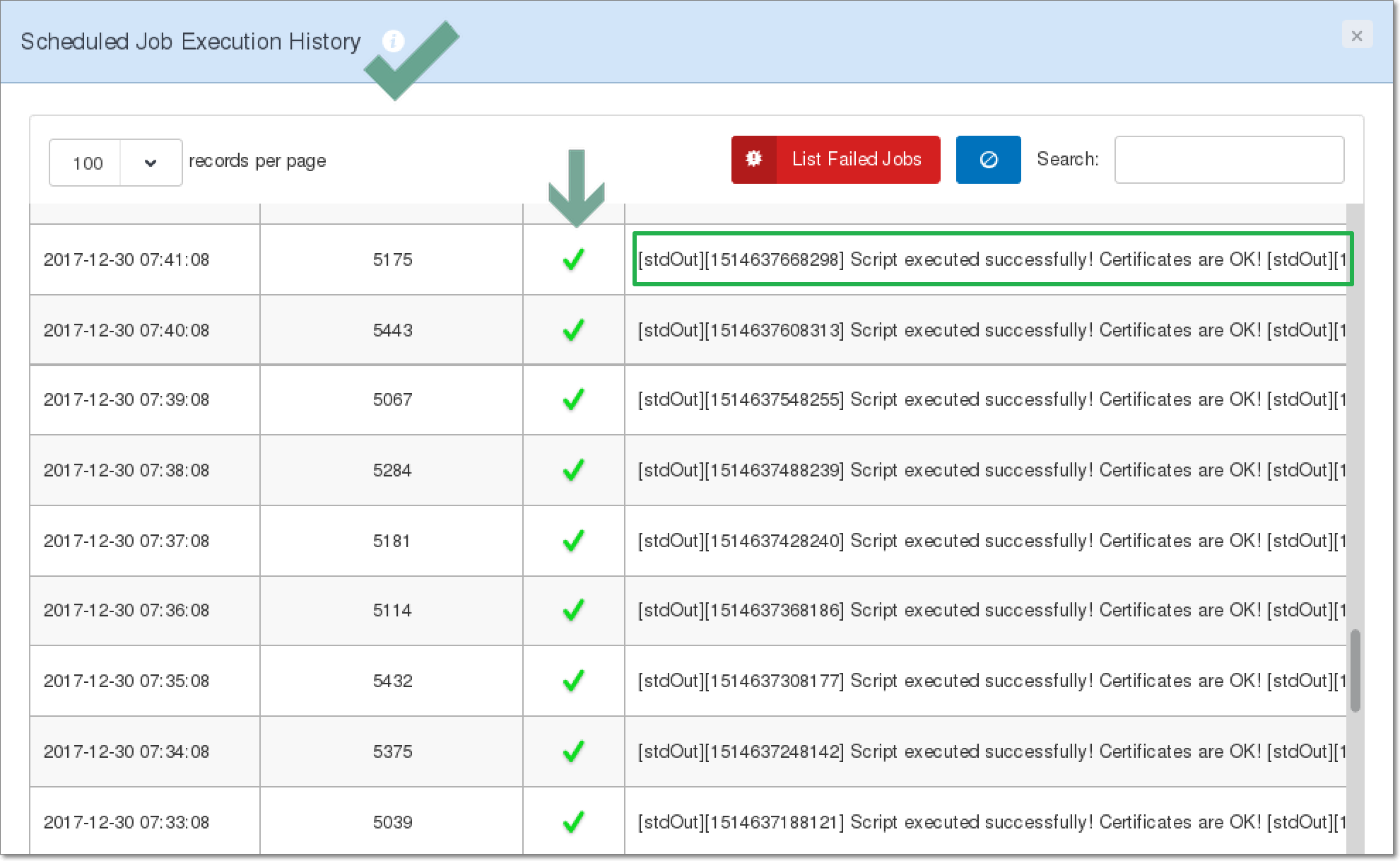The image size is (1400, 861).
Task: Select the 2017-12-30 07:37:08 timestamp
Action: click(127, 541)
